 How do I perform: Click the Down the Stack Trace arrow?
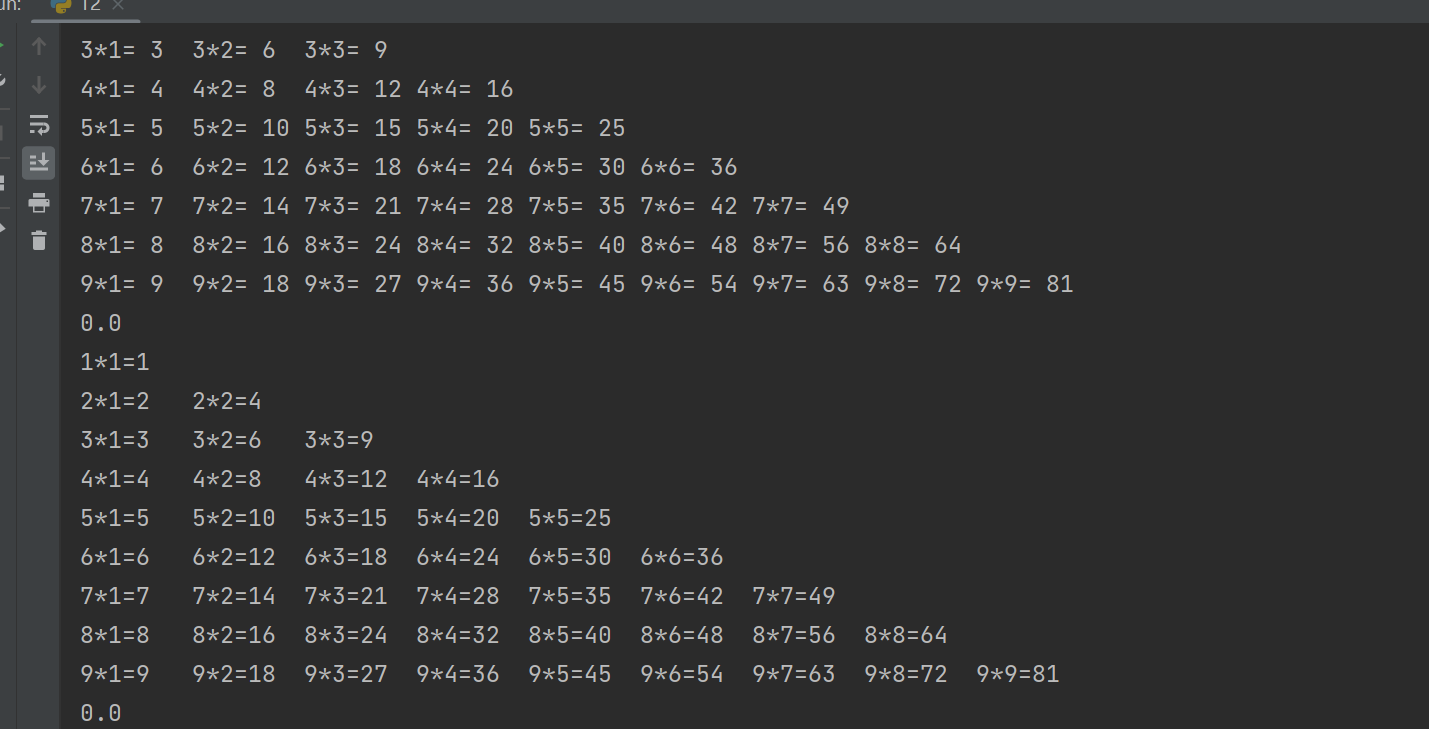[x=39, y=85]
